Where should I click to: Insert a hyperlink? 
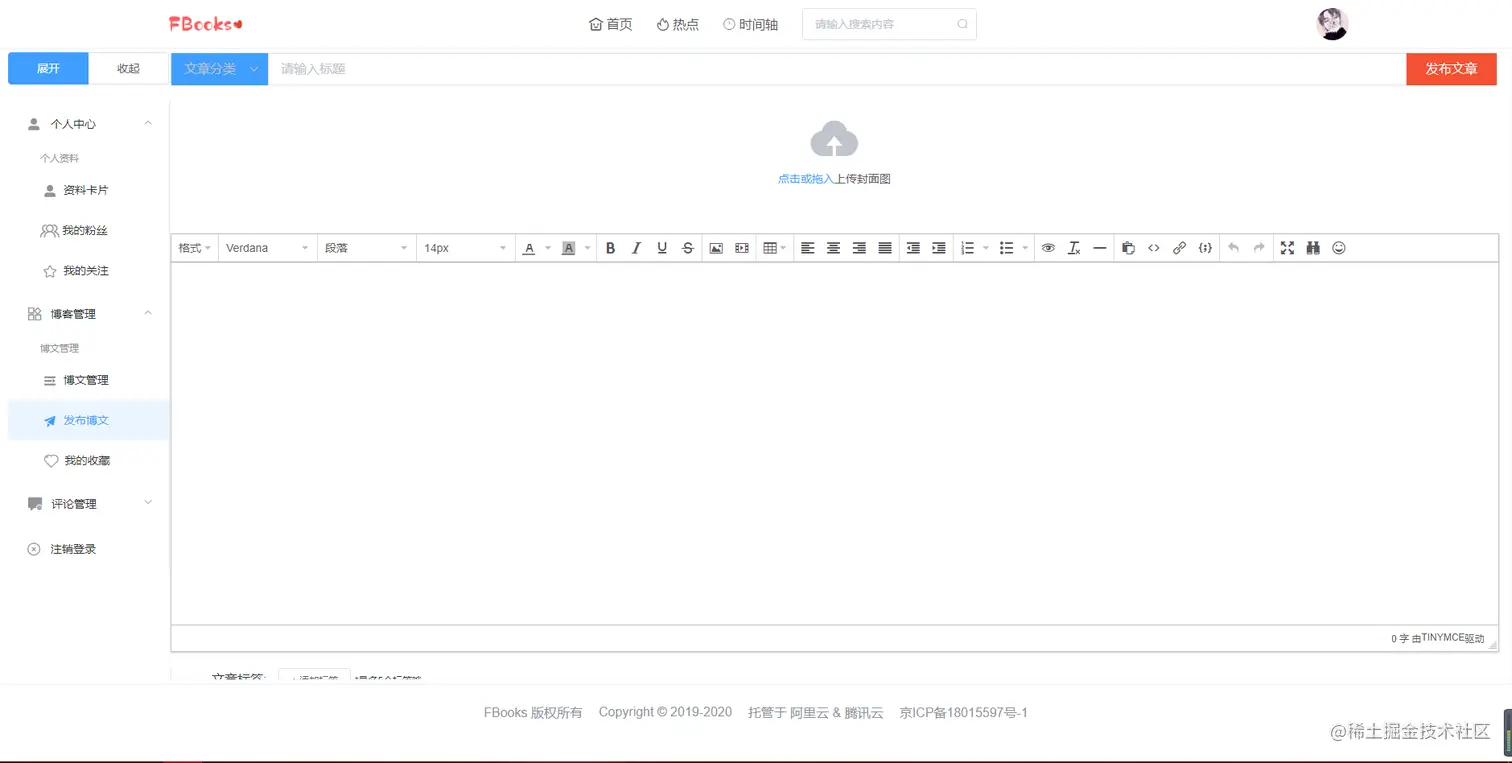pos(1180,248)
